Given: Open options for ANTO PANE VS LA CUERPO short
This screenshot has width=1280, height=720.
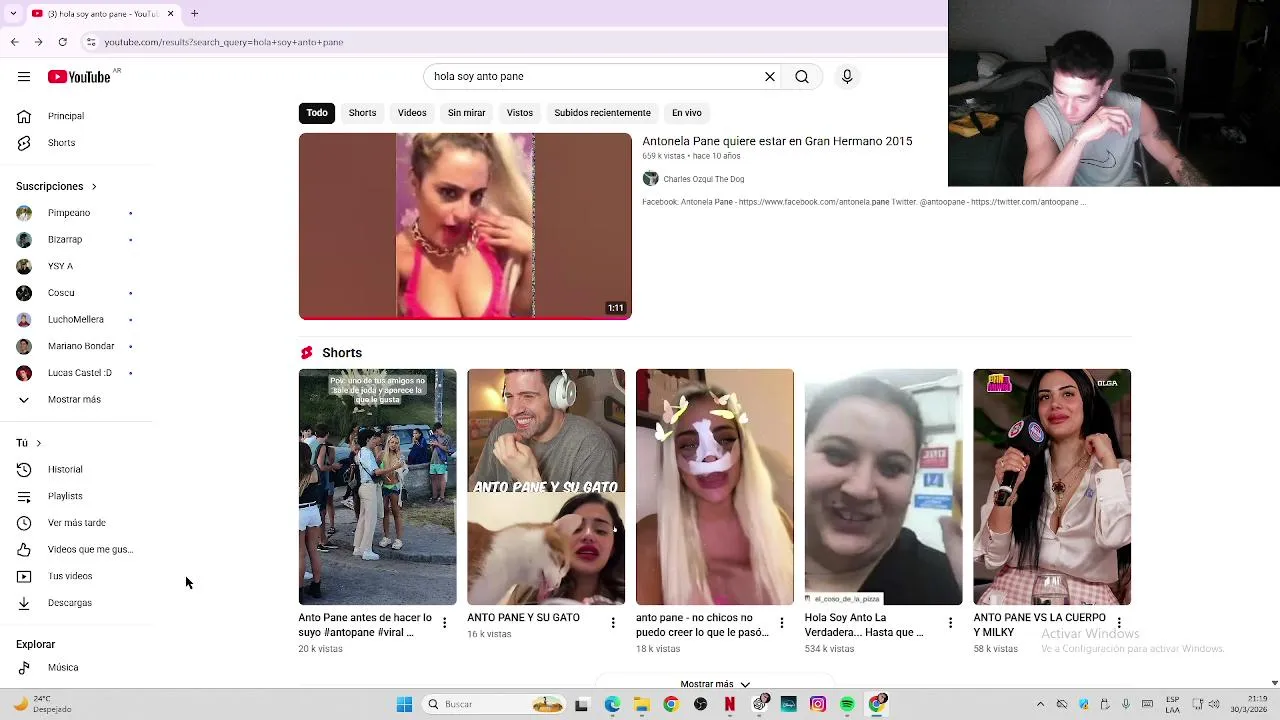Looking at the screenshot, I should click(x=1119, y=623).
